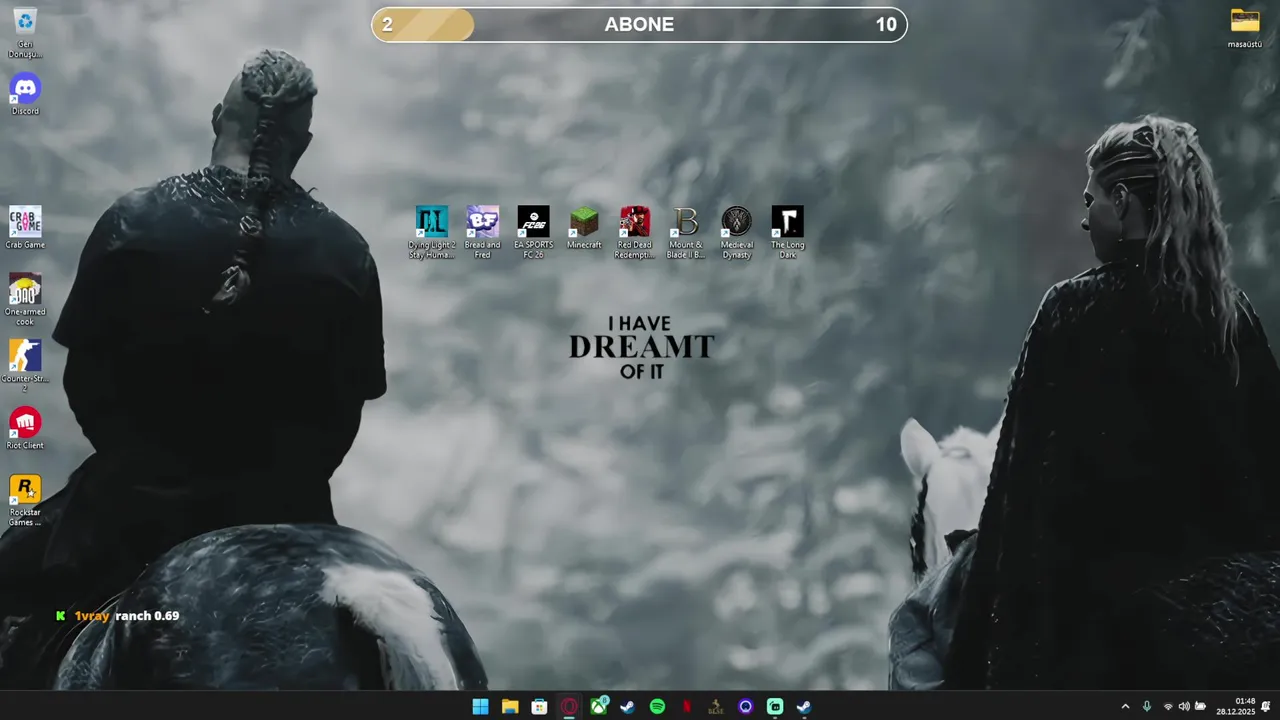Select the Crab Game shortcut
Screen dimensions: 1280x720
(25, 228)
